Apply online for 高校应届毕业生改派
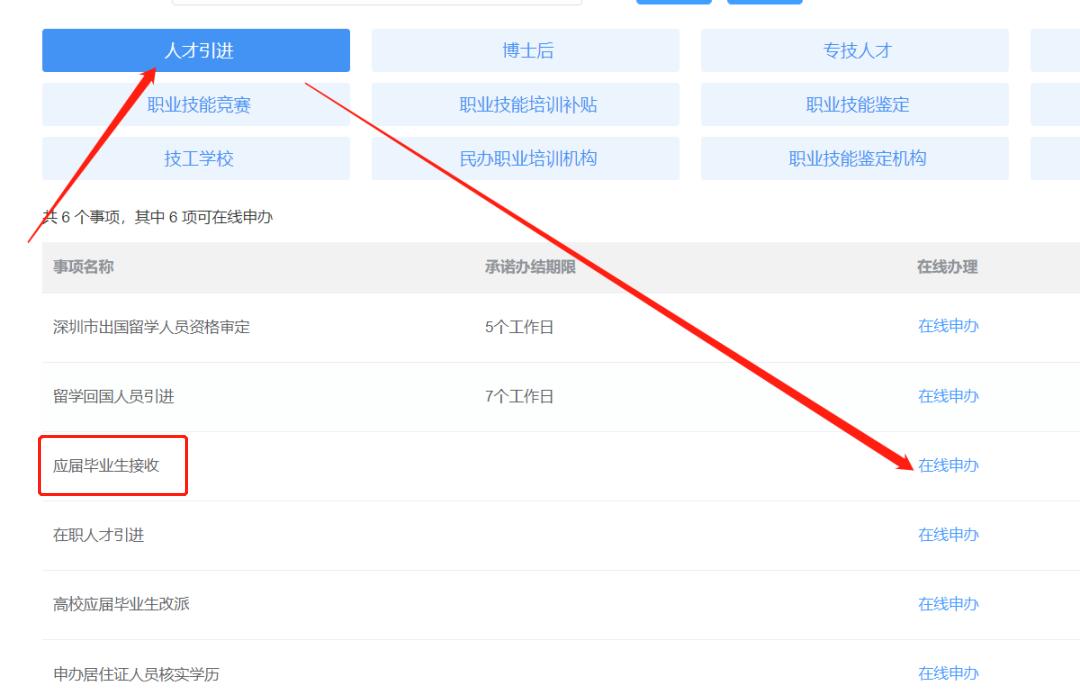Image resolution: width=1080 pixels, height=695 pixels. coord(948,604)
